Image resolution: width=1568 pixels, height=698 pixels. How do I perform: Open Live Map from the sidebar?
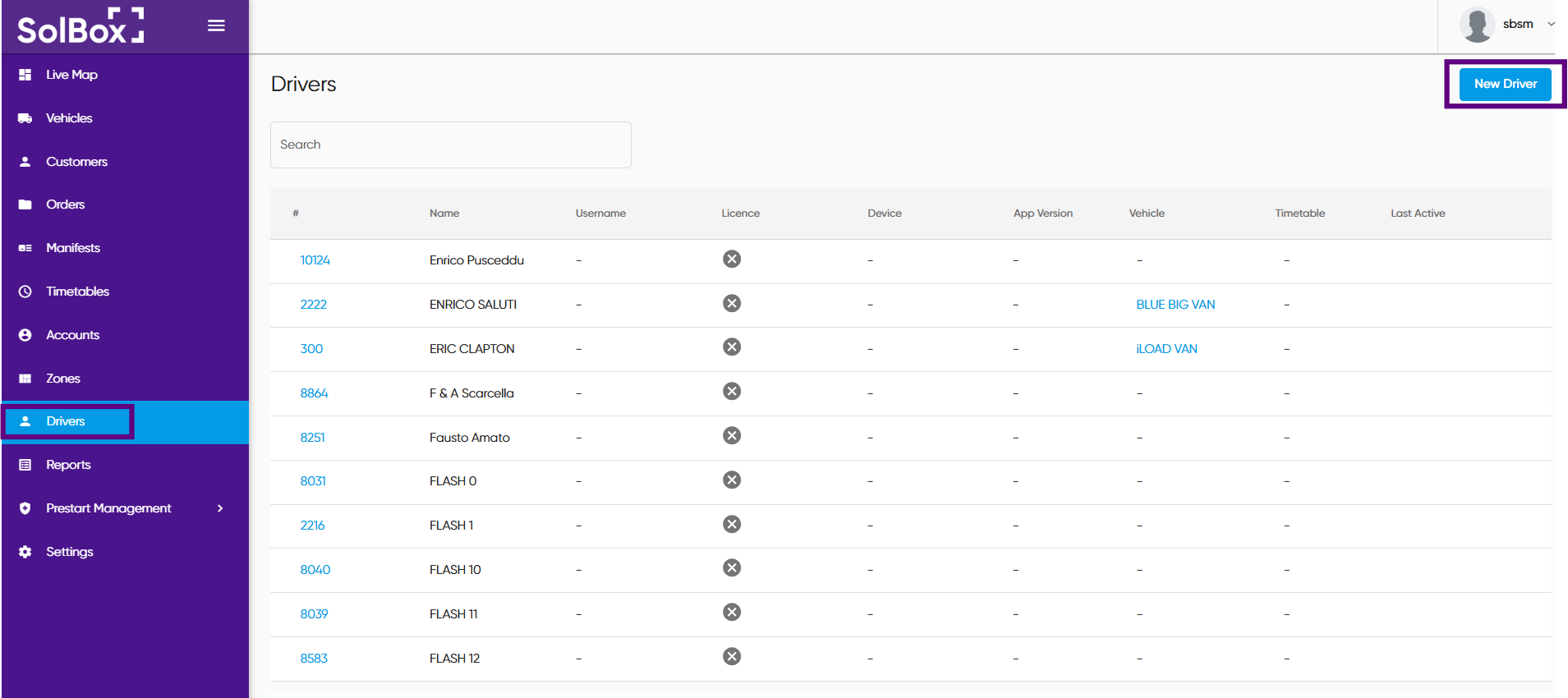click(71, 75)
